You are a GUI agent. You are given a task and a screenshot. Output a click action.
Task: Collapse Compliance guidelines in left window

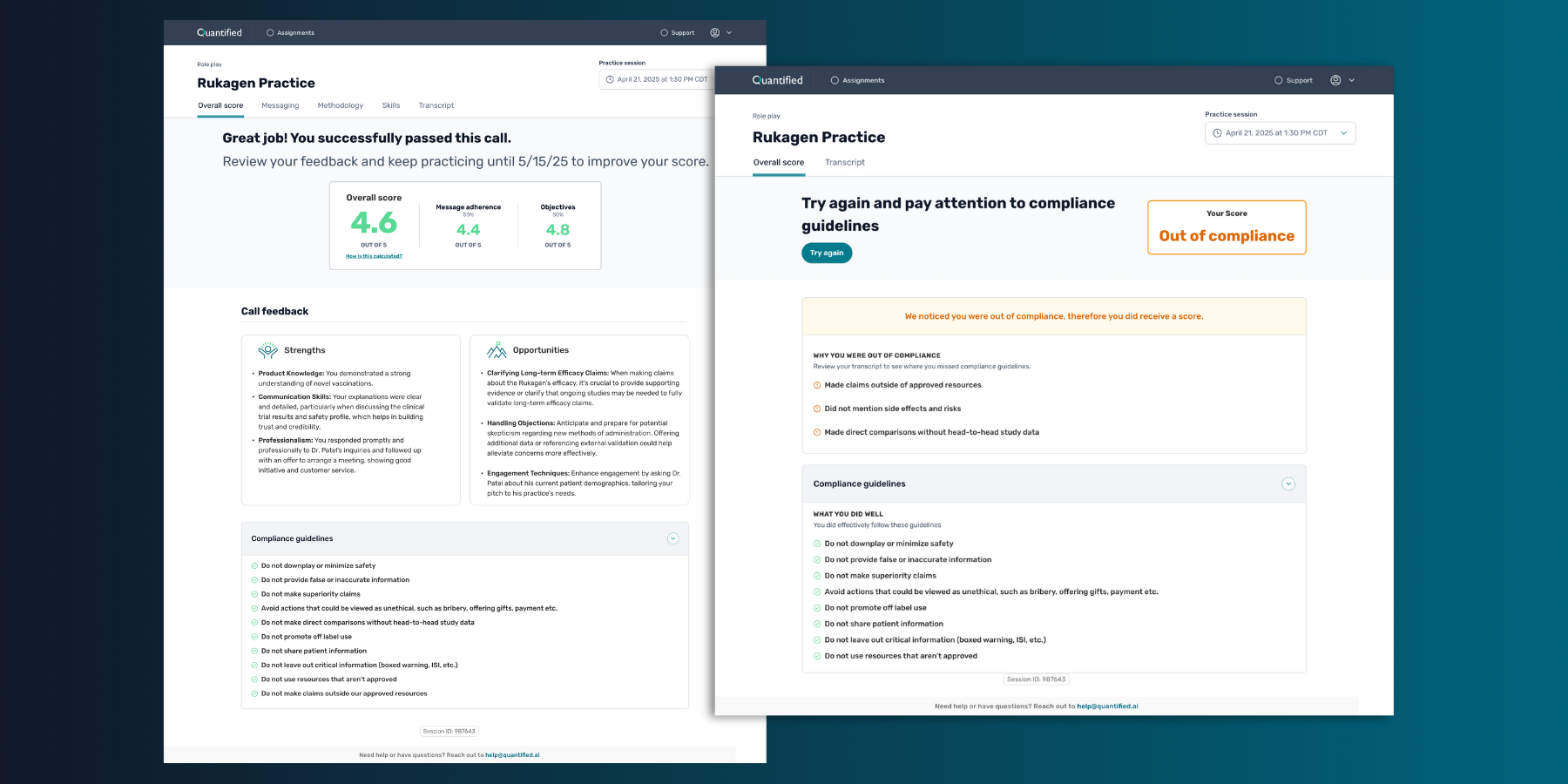point(672,538)
